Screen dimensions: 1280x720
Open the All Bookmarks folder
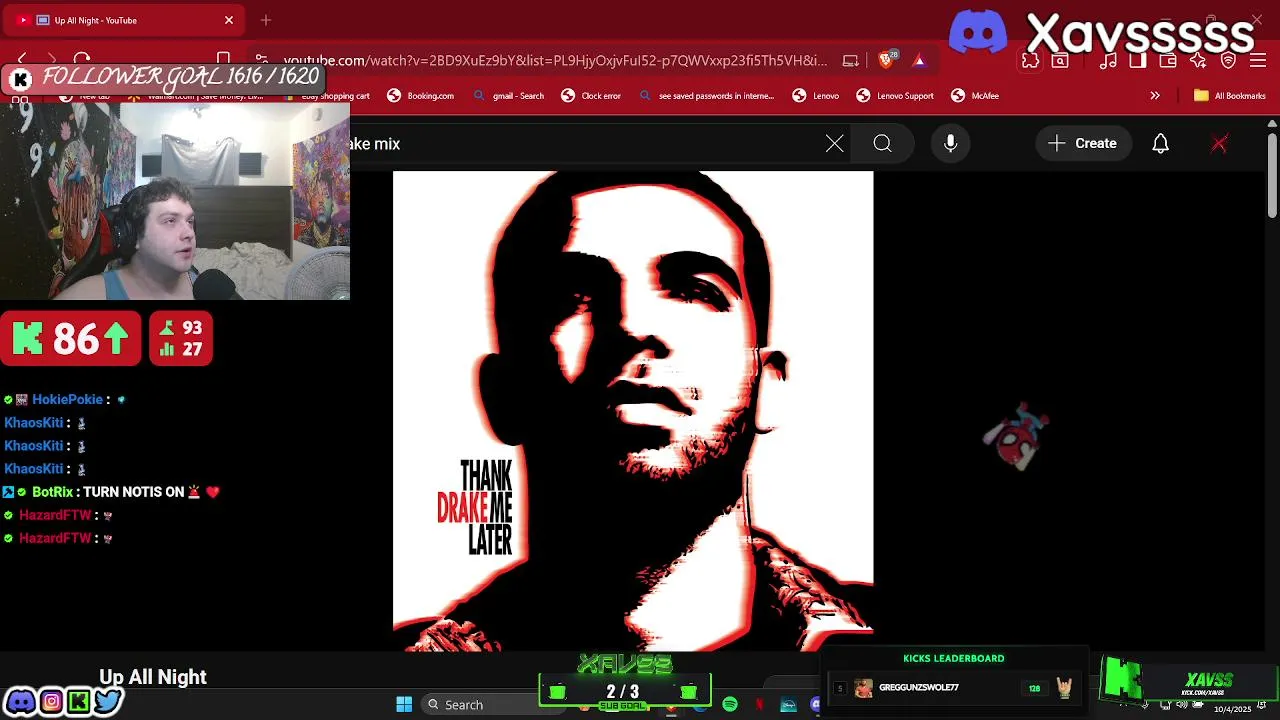point(1230,96)
